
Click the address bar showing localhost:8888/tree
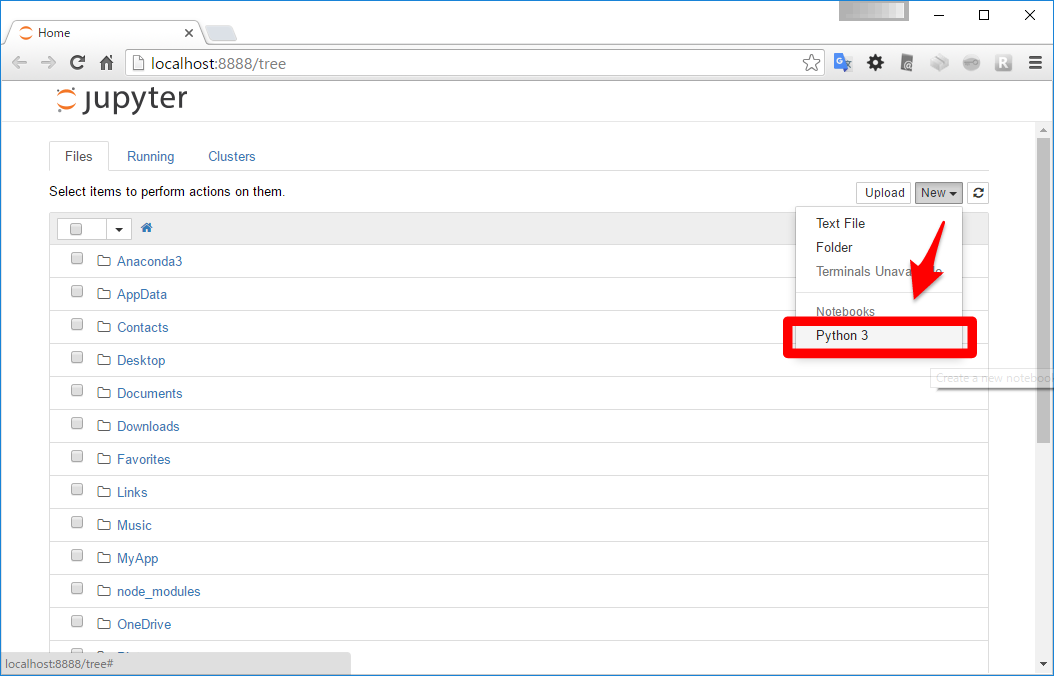coord(475,63)
